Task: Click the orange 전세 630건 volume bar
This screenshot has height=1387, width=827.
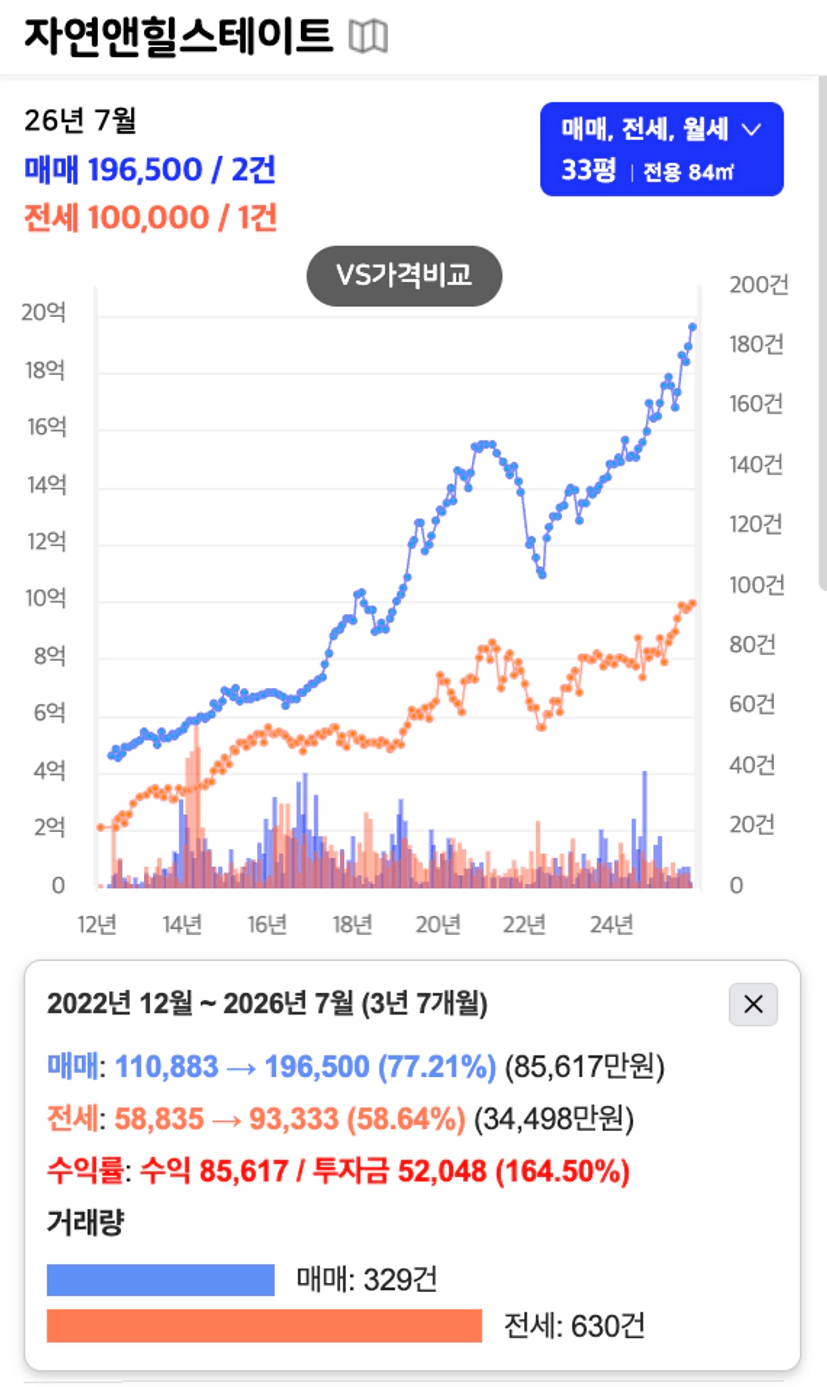Action: 265,1326
